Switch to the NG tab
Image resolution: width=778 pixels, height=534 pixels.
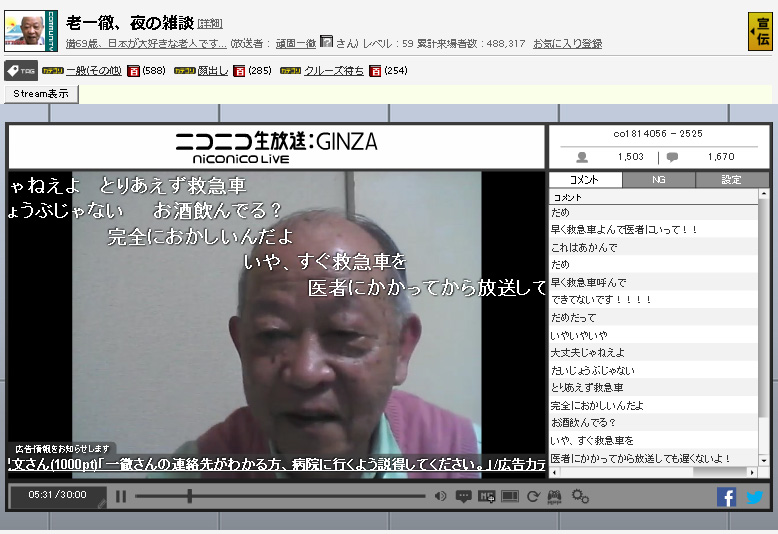click(x=659, y=180)
